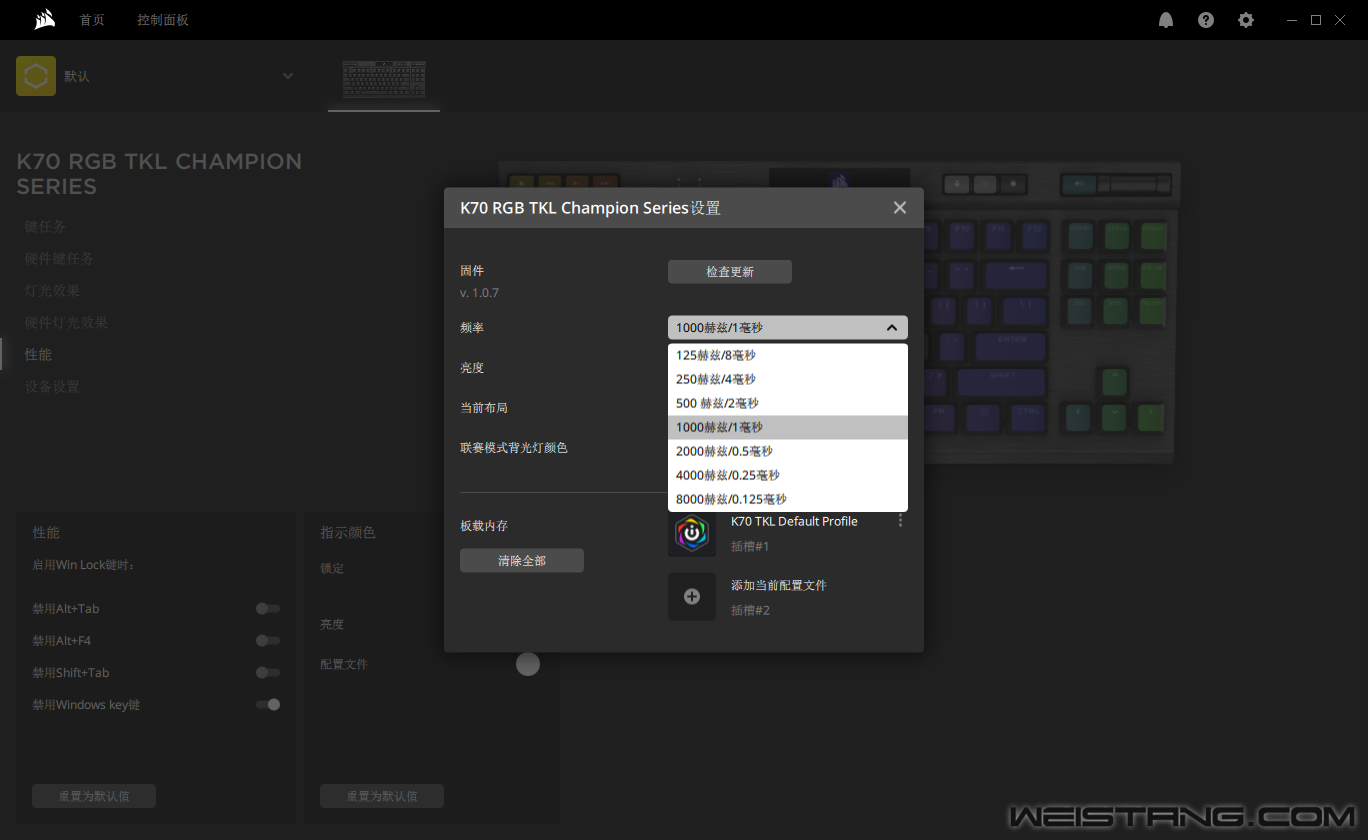The width and height of the screenshot is (1368, 840).
Task: Click 重置为默认值 in the 指示颜色 panel
Action: point(382,796)
